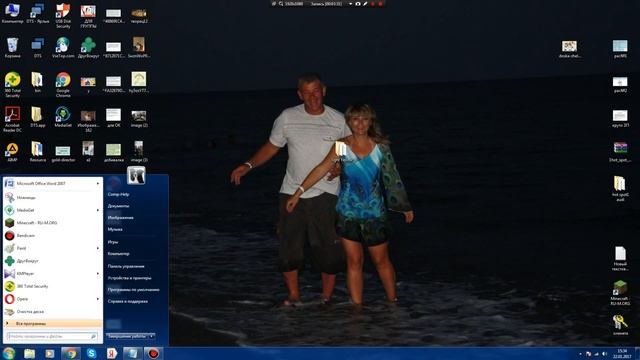The image size is (640, 360).
Task: Click the Windows Start orb
Action: coord(8,353)
